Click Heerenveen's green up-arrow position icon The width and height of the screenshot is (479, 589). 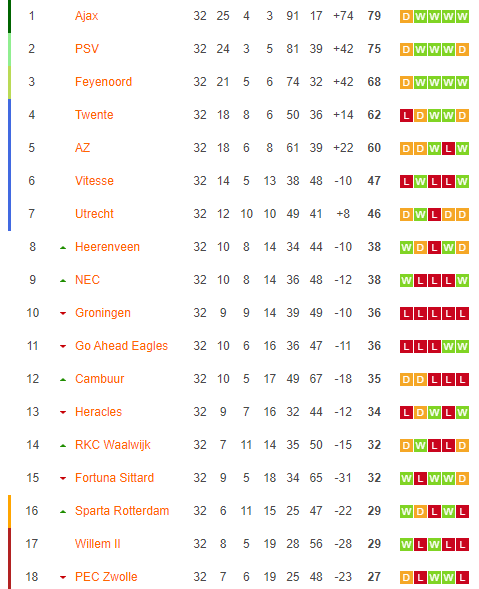(x=63, y=248)
